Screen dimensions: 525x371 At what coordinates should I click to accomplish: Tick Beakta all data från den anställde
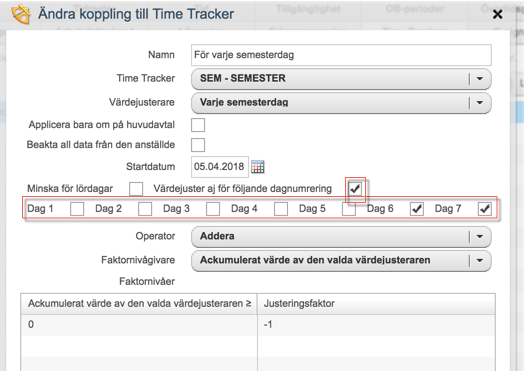[198, 145]
